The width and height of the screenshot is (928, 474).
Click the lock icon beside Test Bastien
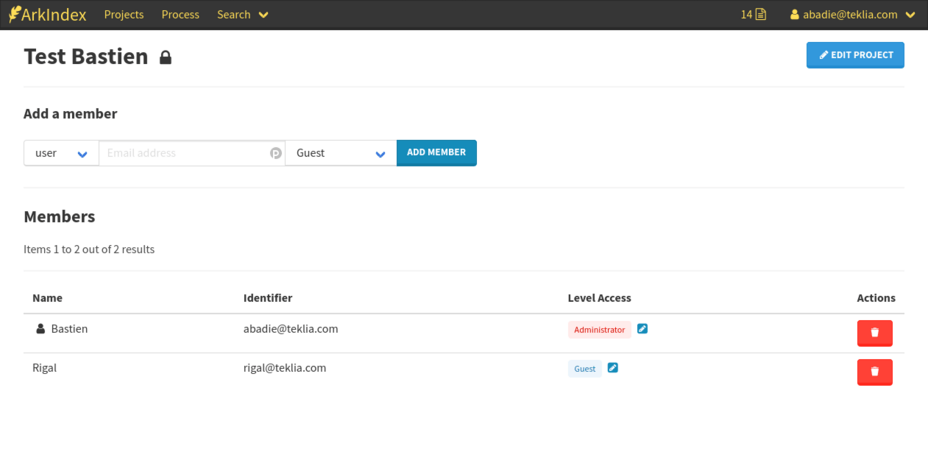click(x=166, y=58)
